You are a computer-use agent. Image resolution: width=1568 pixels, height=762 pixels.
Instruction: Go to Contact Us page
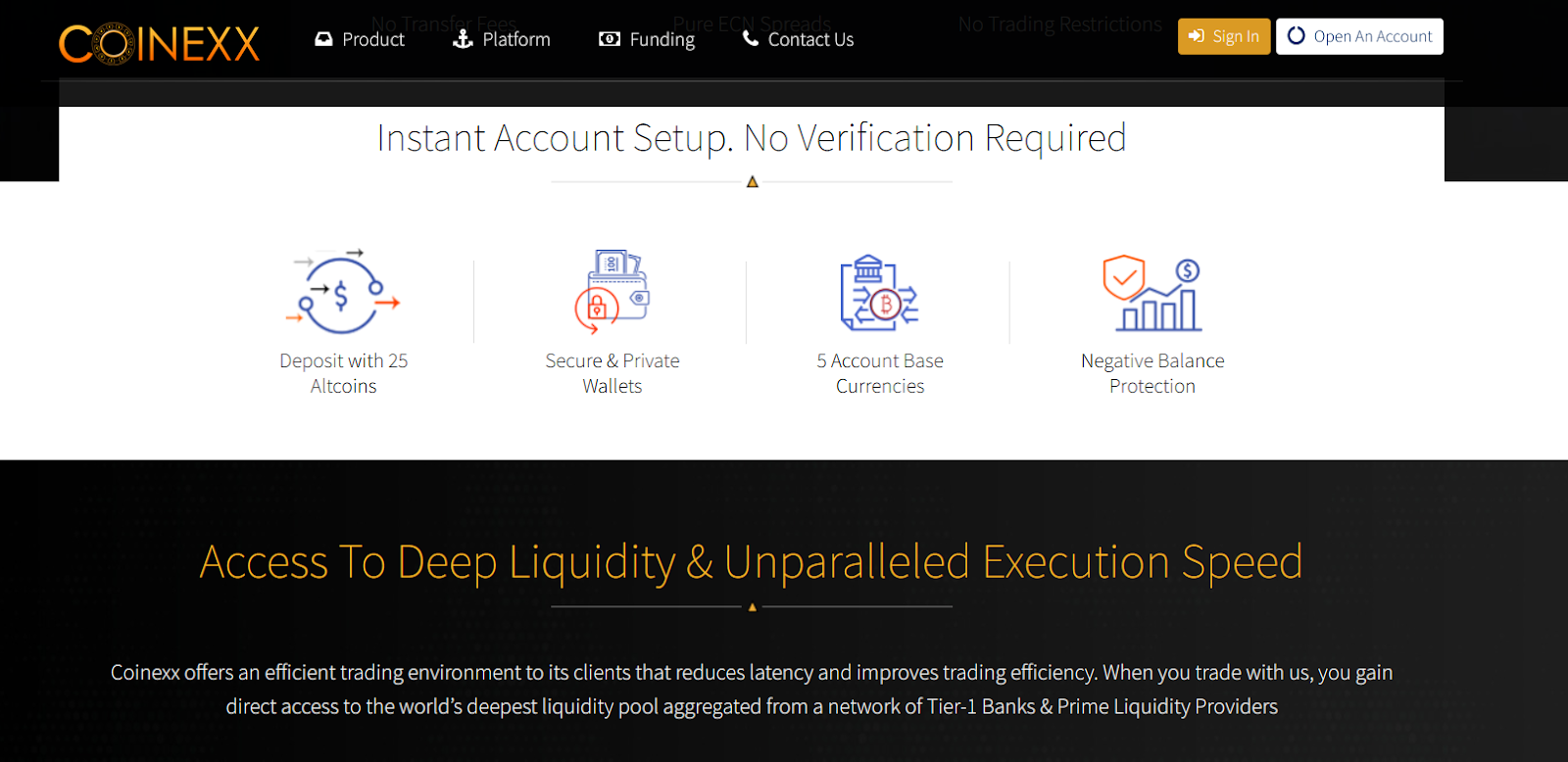[x=799, y=39]
